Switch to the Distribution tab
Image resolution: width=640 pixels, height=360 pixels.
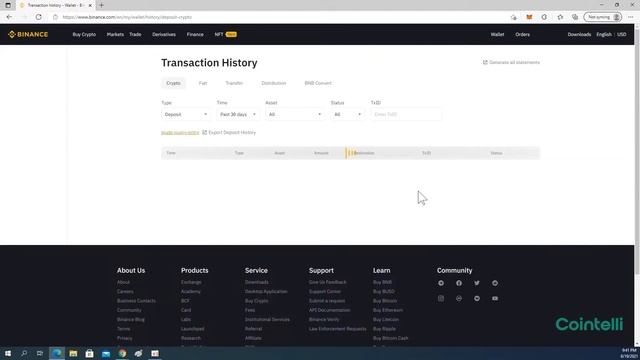point(273,83)
